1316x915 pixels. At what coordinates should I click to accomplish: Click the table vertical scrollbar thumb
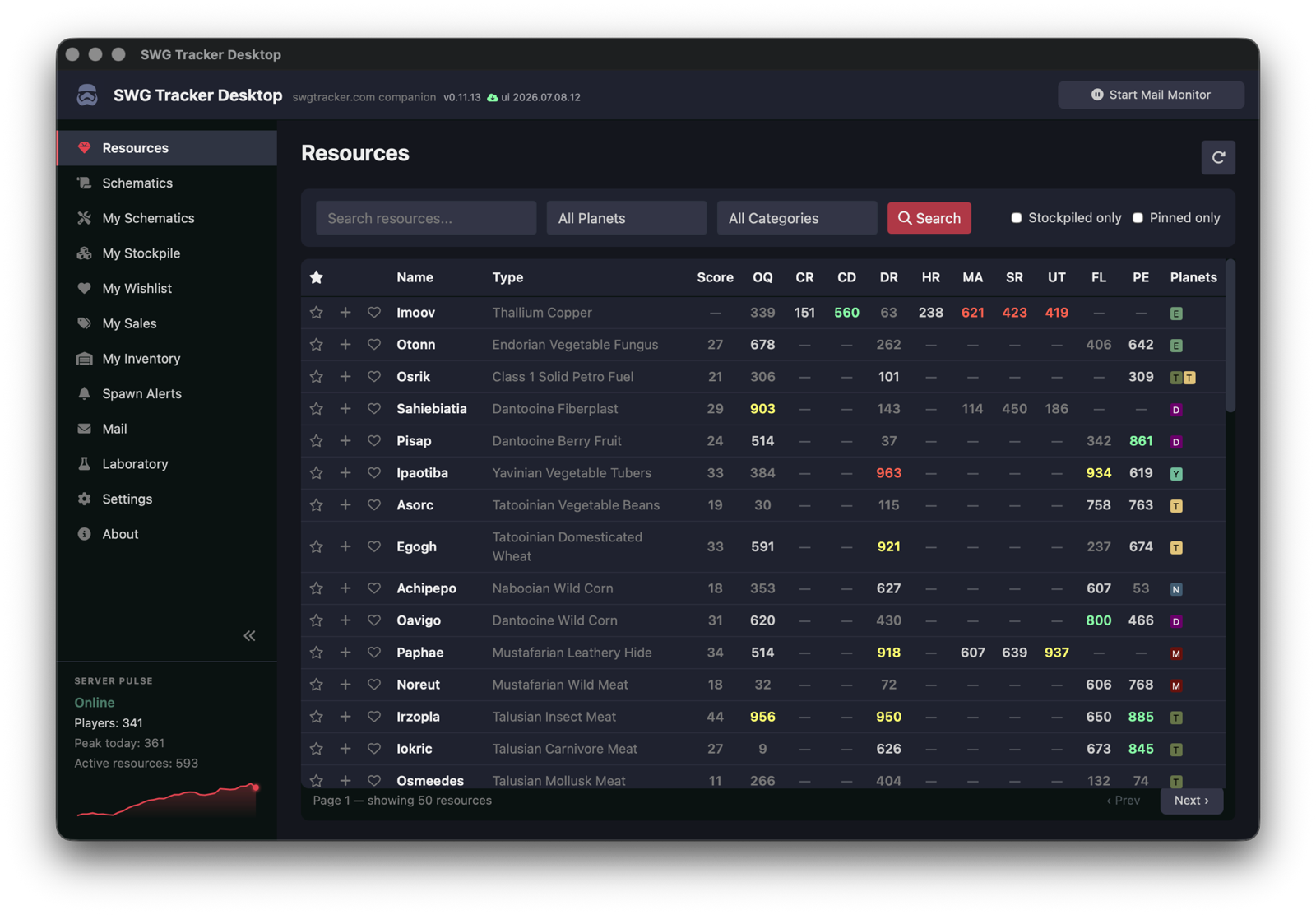click(x=1230, y=336)
